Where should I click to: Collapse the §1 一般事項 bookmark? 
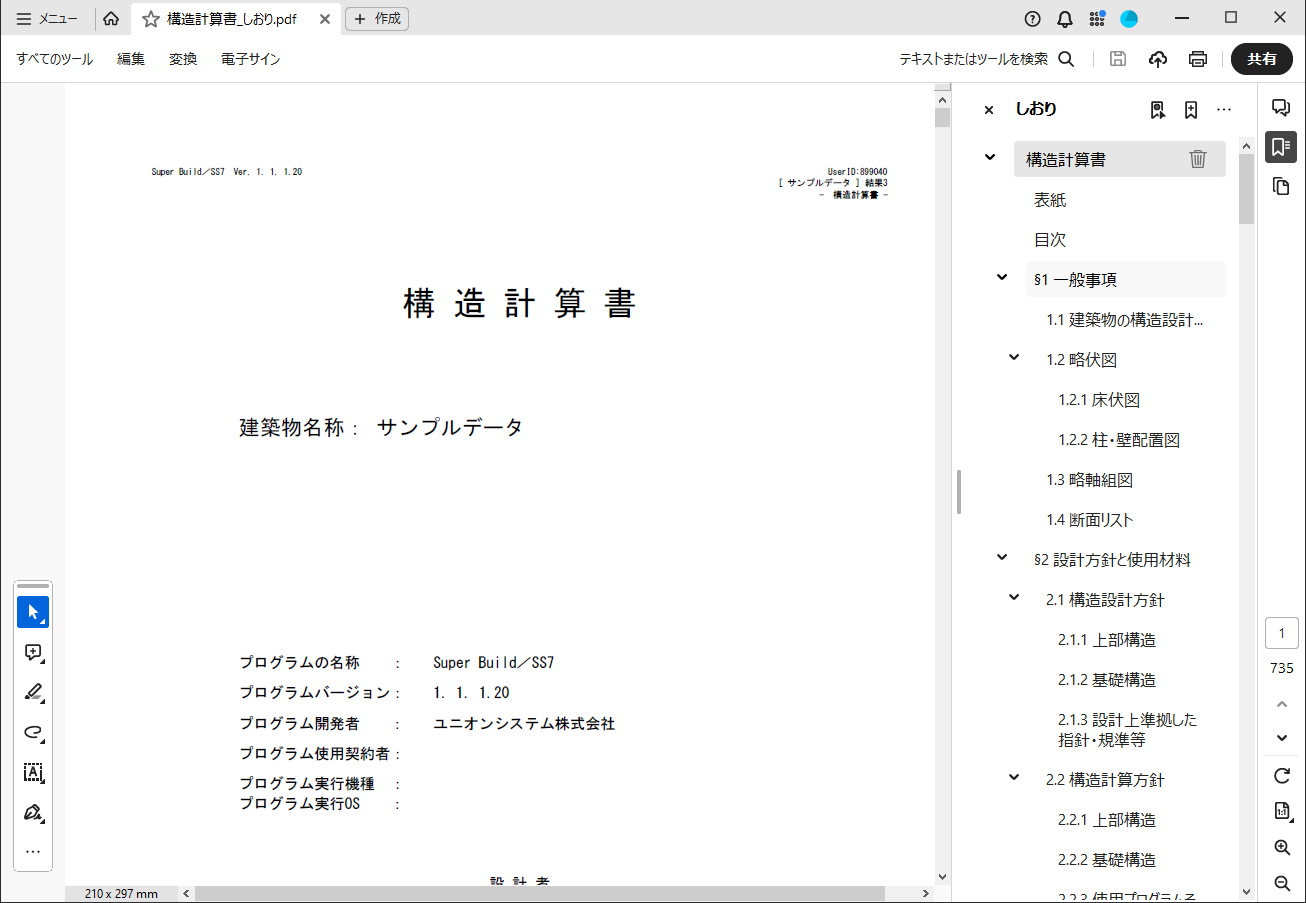click(1002, 277)
